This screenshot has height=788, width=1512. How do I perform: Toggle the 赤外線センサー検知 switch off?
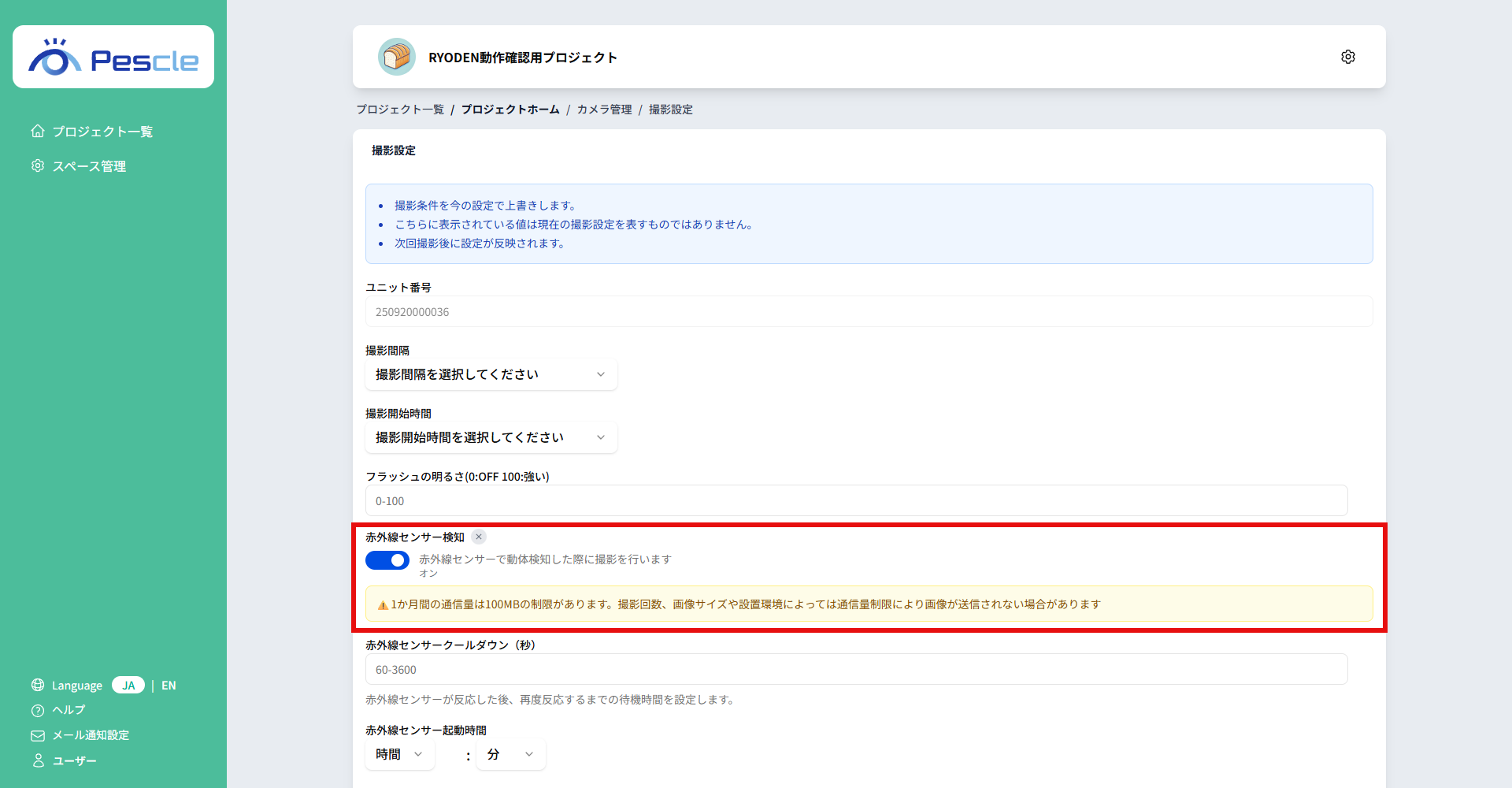tap(387, 559)
